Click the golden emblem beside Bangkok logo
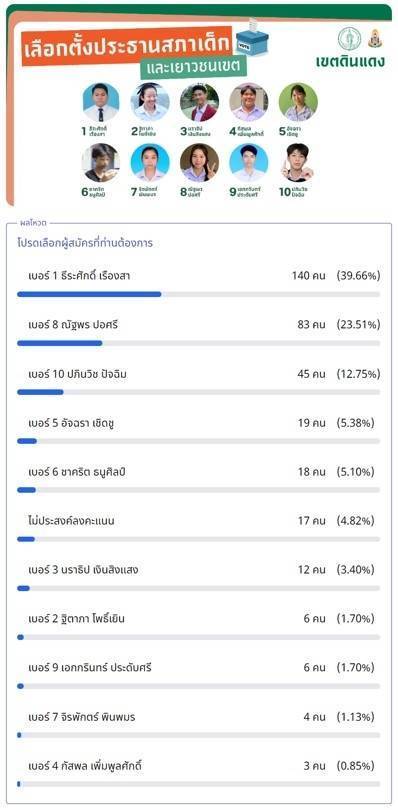This screenshot has width=398, height=810. [x=375, y=39]
